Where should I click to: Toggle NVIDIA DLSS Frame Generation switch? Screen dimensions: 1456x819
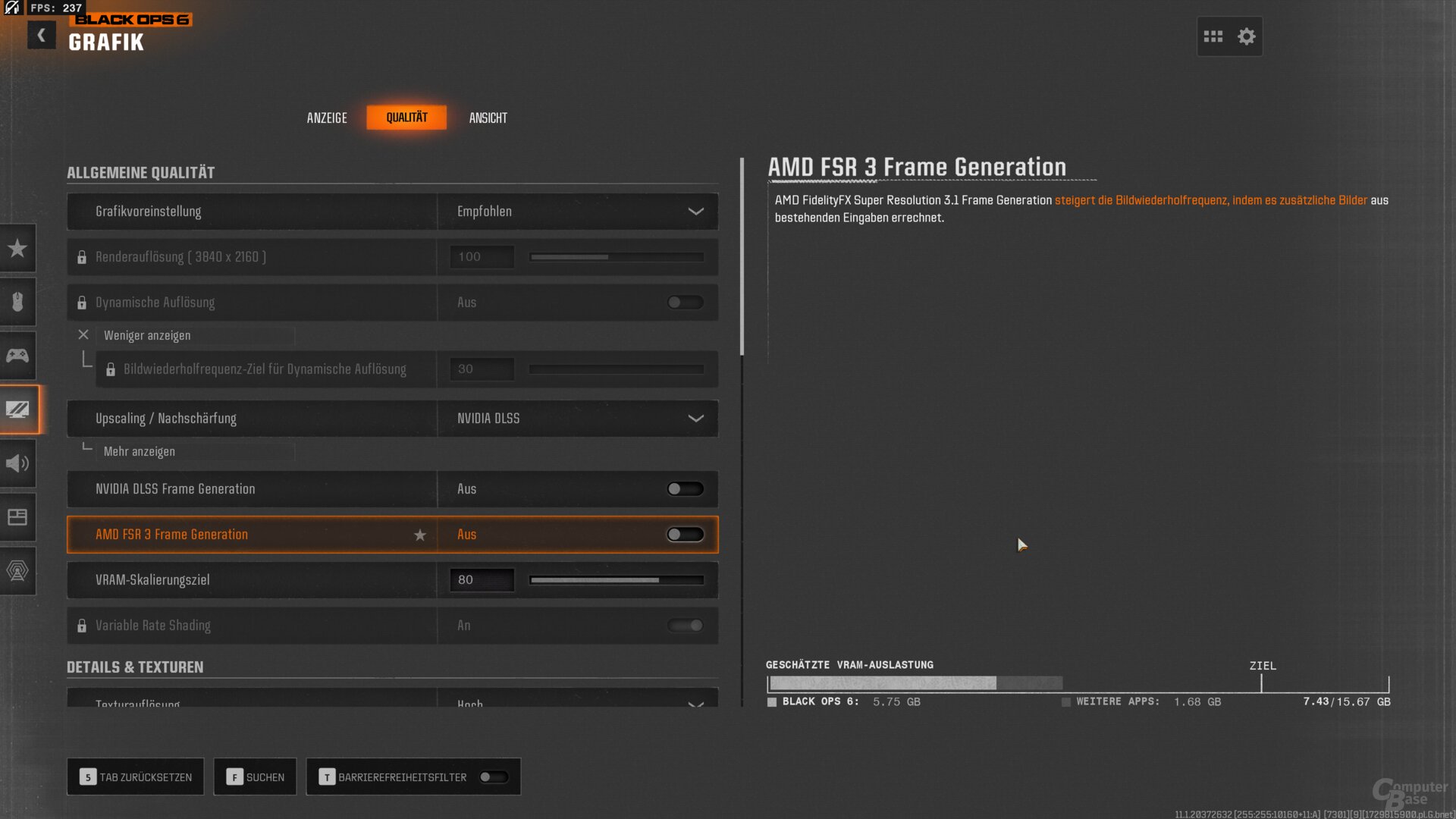685,489
